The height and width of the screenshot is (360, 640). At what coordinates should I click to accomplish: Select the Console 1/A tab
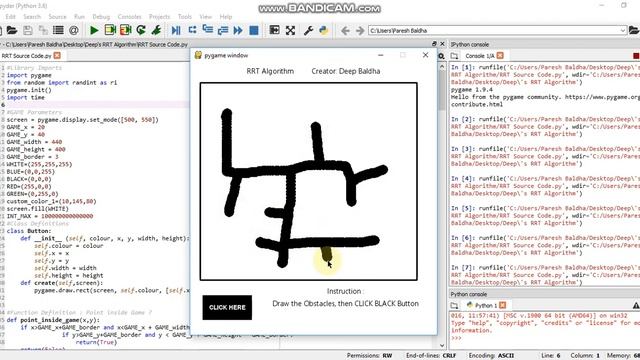coord(480,56)
